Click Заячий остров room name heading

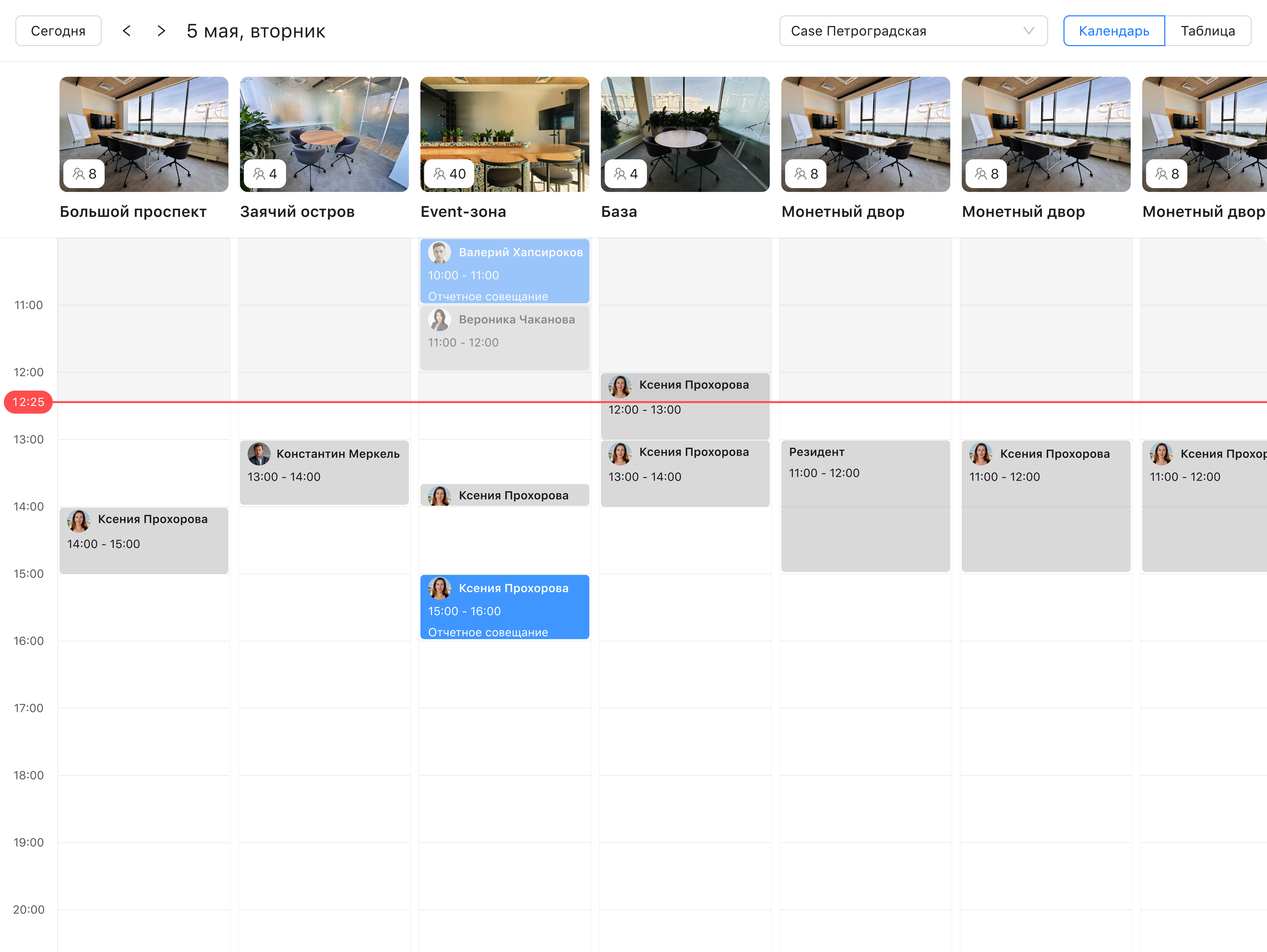tap(297, 212)
